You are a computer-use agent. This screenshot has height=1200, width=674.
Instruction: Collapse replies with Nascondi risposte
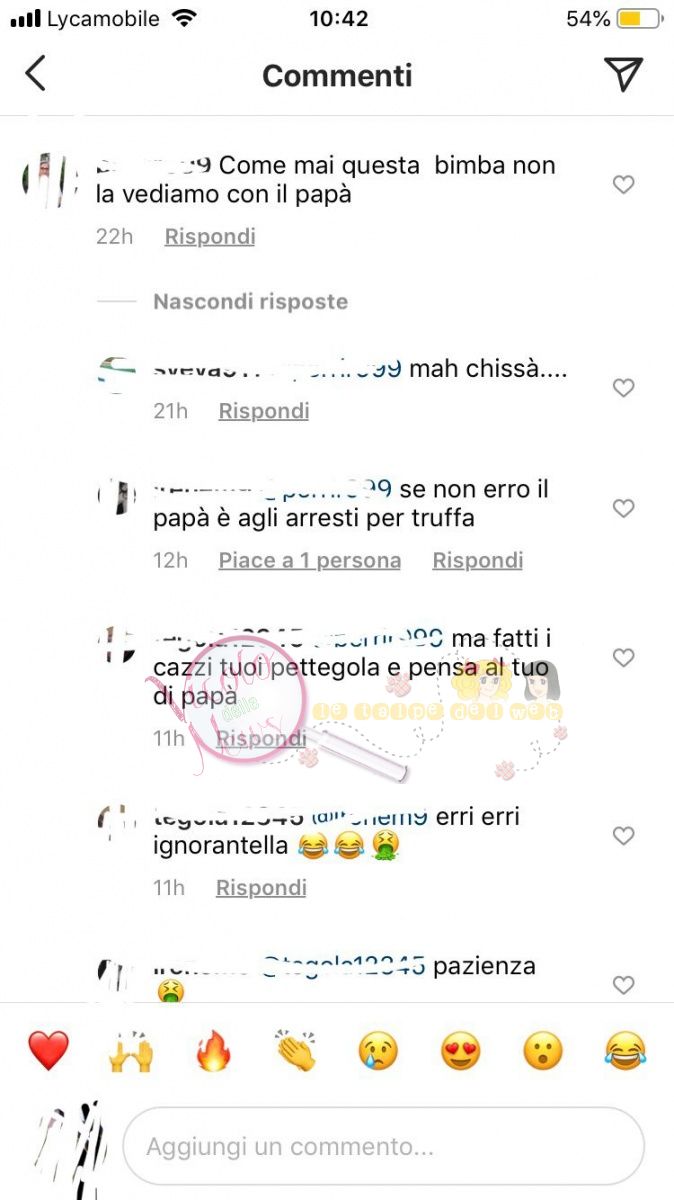point(250,301)
